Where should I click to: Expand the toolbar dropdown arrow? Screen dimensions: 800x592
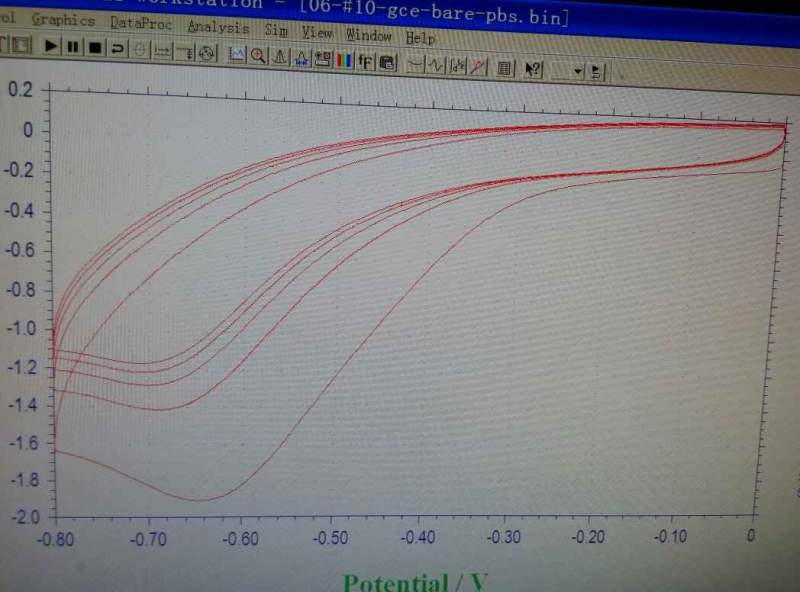click(578, 71)
